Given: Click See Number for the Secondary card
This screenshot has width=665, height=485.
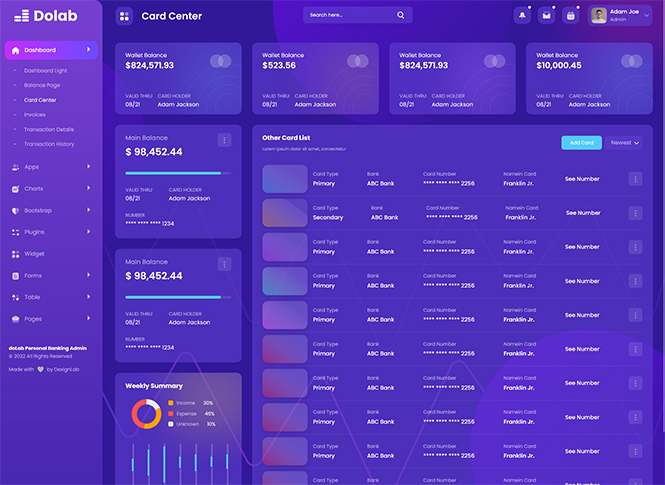Looking at the screenshot, I should pos(583,213).
